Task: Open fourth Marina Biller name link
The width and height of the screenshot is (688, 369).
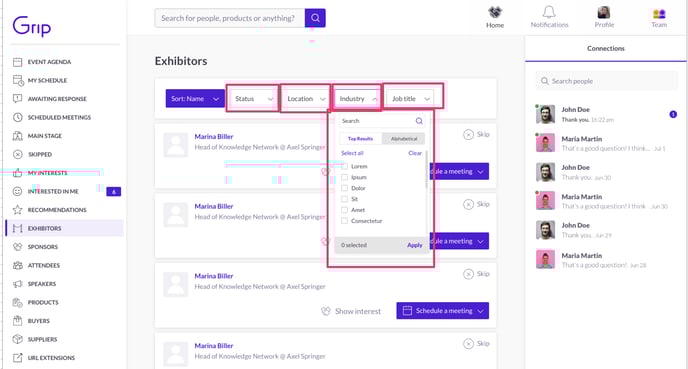Action: (214, 346)
